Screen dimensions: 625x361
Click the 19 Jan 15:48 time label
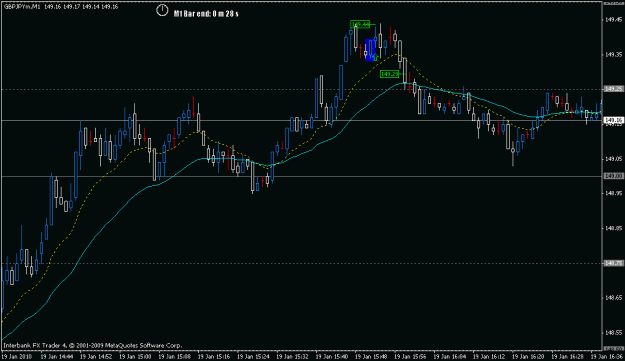(x=371, y=356)
